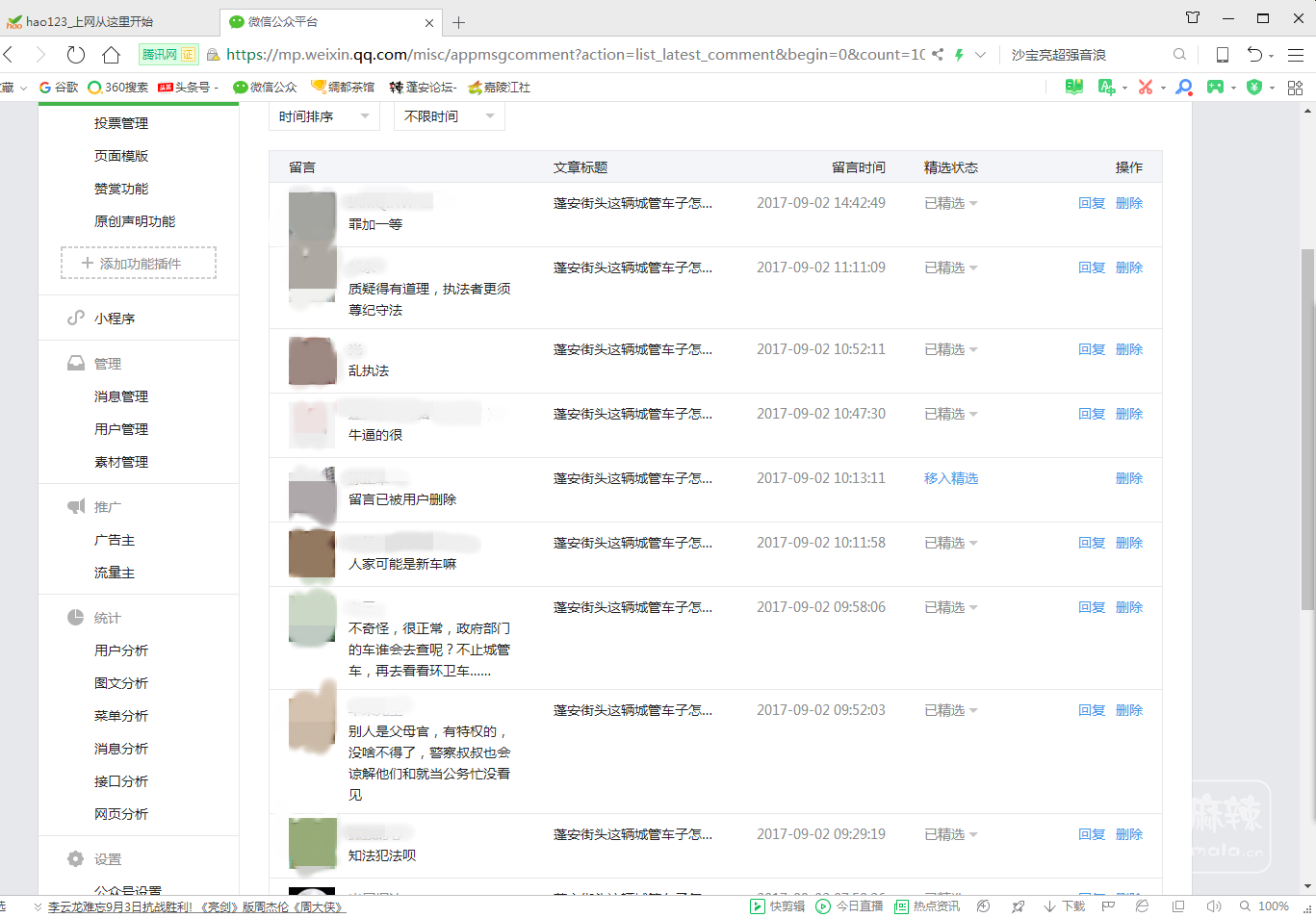Click the translate extension icon

[1106, 87]
